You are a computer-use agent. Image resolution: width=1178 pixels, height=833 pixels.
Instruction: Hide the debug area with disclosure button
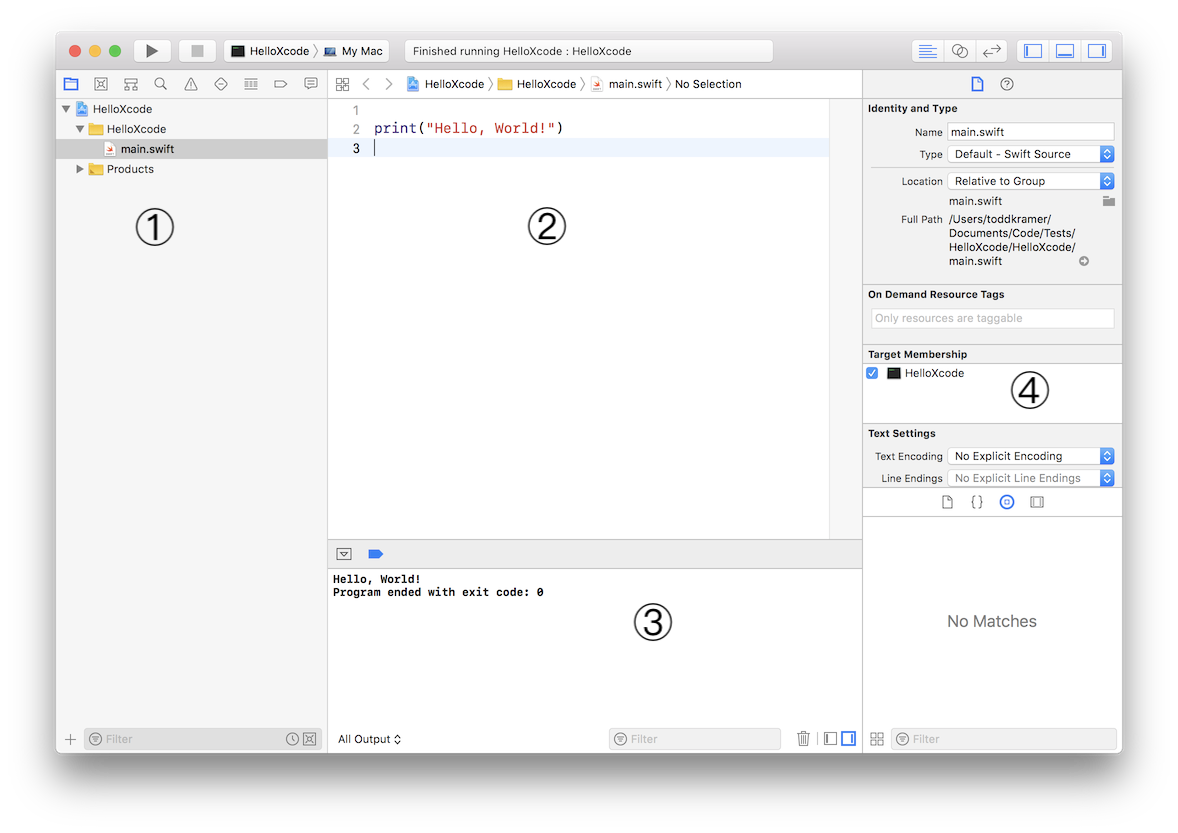click(x=344, y=554)
